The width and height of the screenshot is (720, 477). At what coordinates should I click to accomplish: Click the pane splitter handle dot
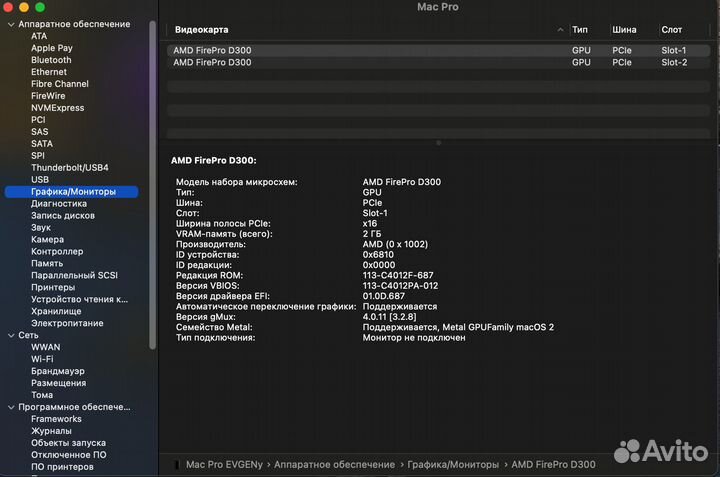pos(439,143)
